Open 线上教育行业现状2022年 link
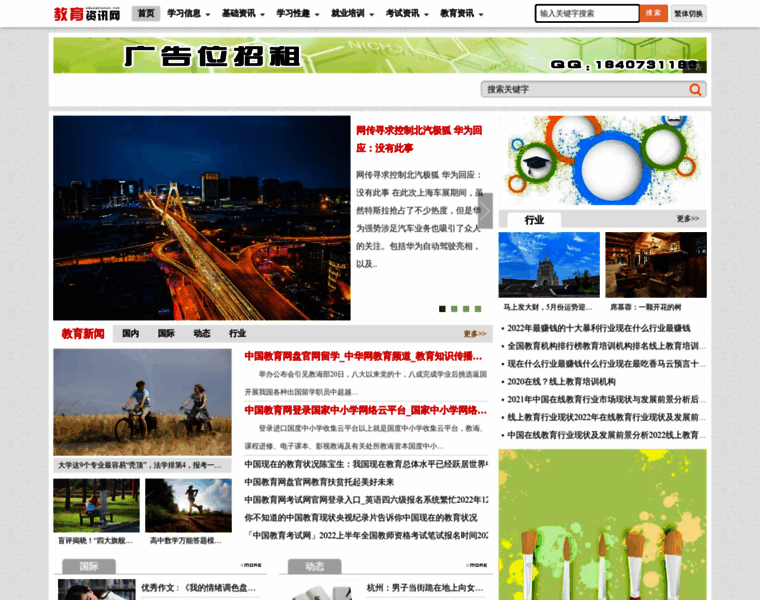This screenshot has height=600, width=760. tap(606, 417)
